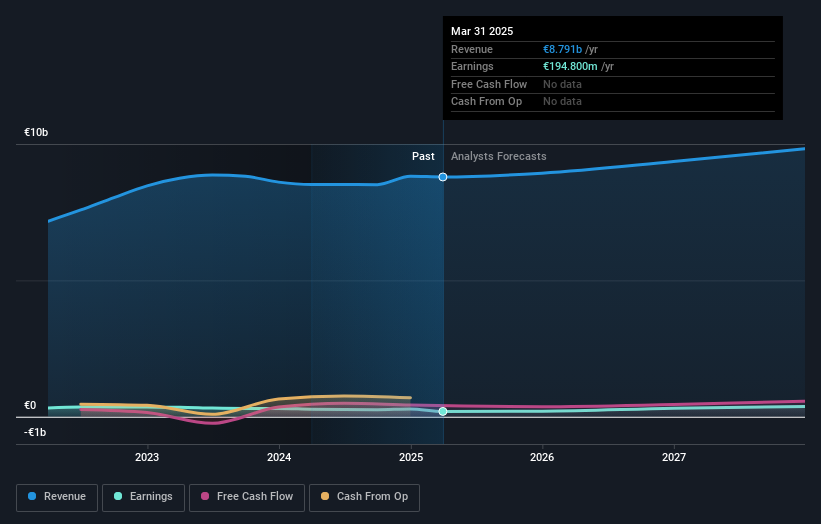Image resolution: width=821 pixels, height=524 pixels.
Task: Click the pink Free Cash Flow legend dot
Action: point(205,496)
